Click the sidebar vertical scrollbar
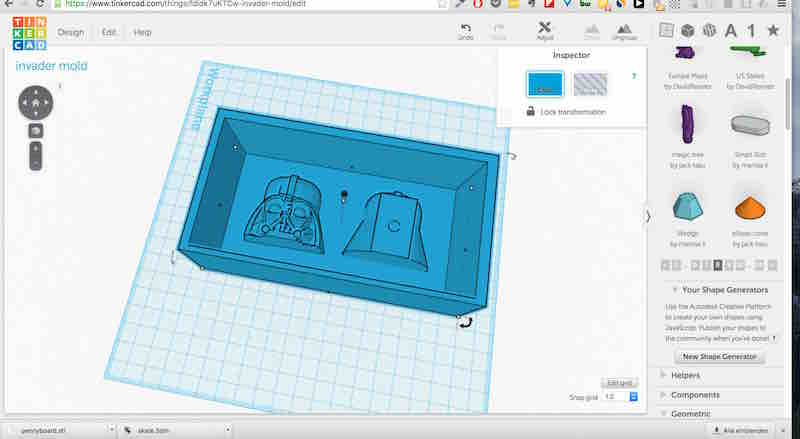 [x=788, y=105]
